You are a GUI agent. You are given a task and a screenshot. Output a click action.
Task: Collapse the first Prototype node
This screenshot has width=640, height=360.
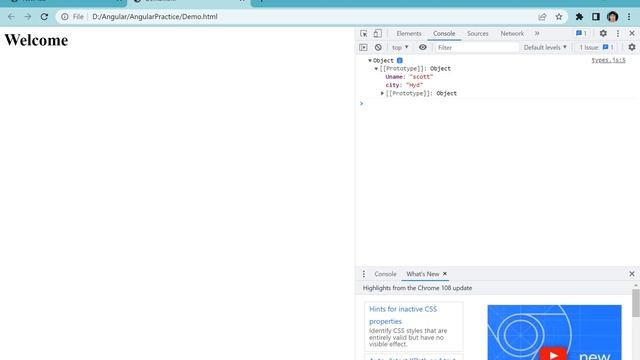376,69
